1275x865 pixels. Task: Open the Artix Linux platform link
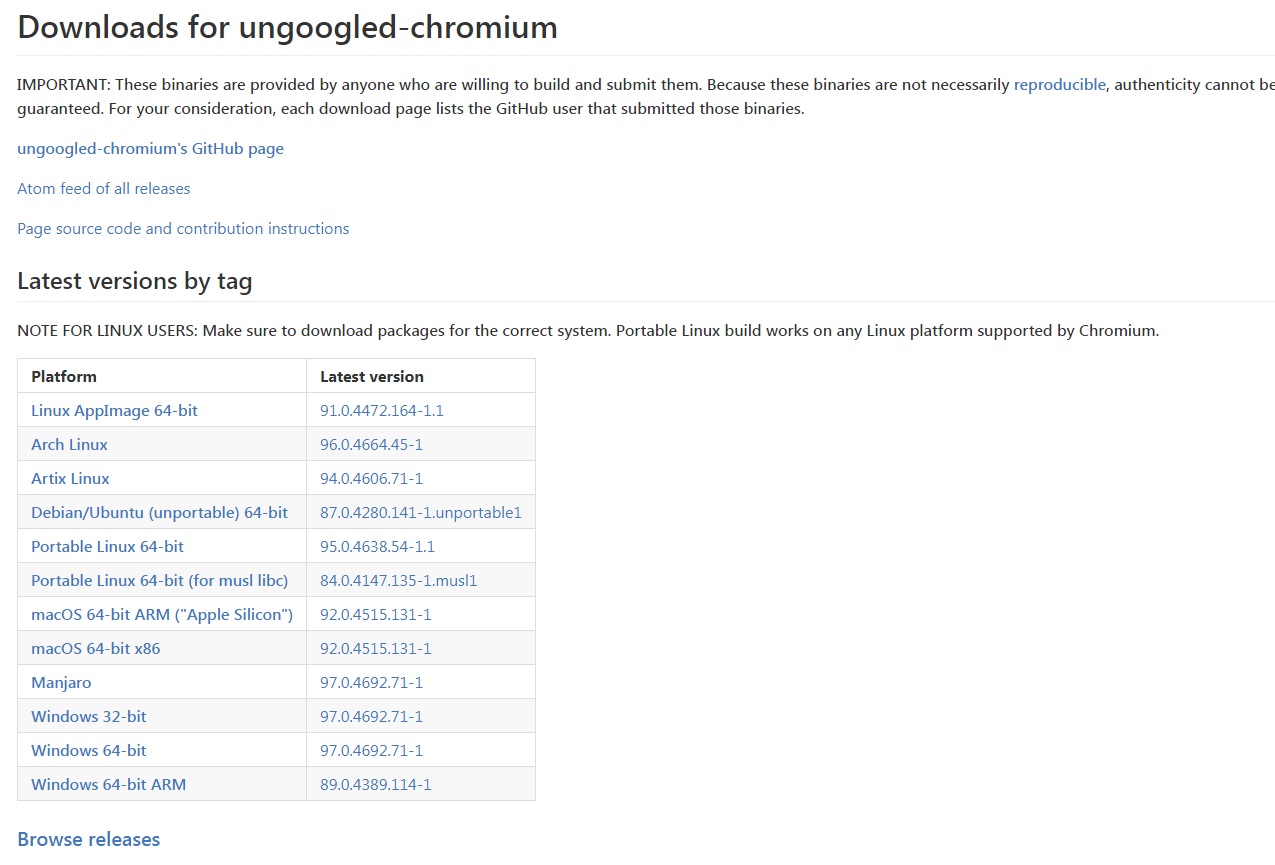(70, 479)
